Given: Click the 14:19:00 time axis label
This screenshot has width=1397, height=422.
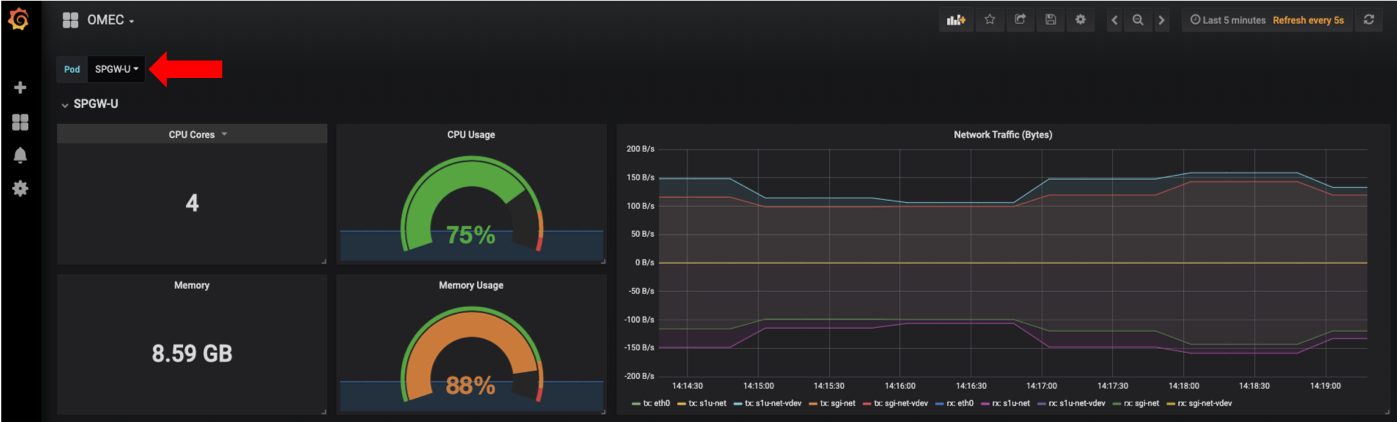Looking at the screenshot, I should point(1325,385).
